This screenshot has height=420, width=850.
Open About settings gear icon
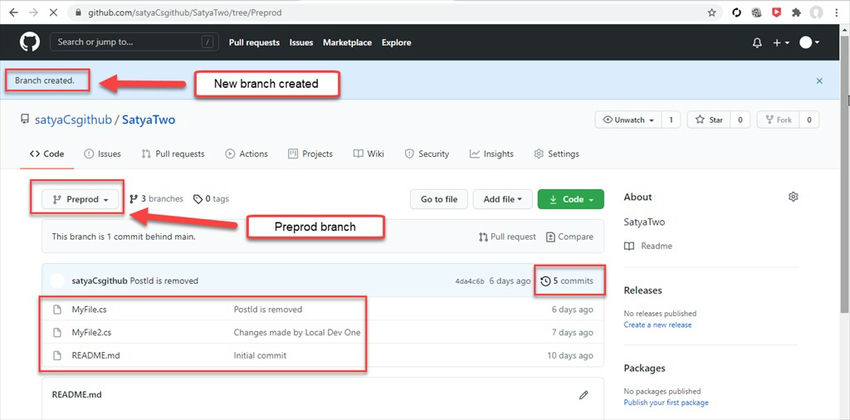793,197
